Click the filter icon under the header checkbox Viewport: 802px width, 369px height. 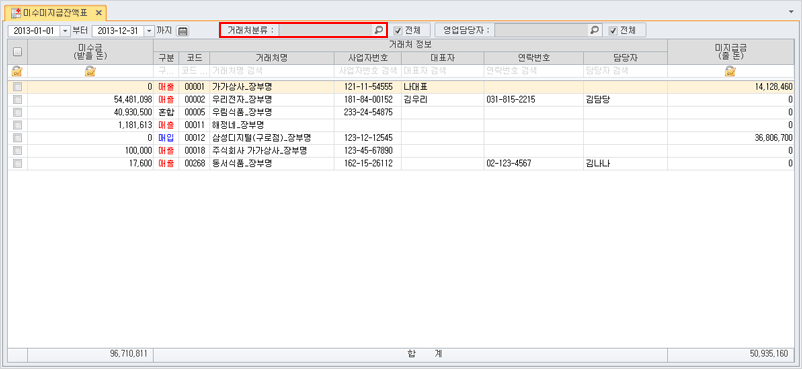point(17,71)
